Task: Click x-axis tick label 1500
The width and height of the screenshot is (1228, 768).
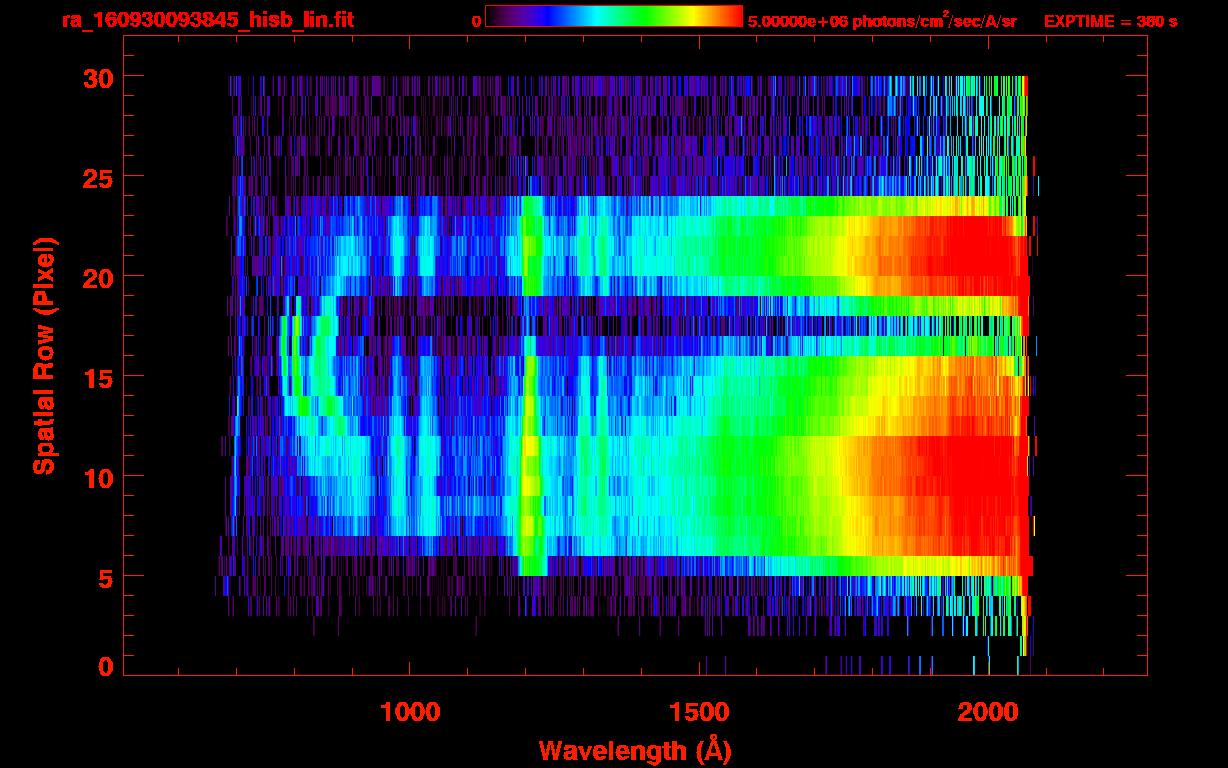Action: coord(699,712)
